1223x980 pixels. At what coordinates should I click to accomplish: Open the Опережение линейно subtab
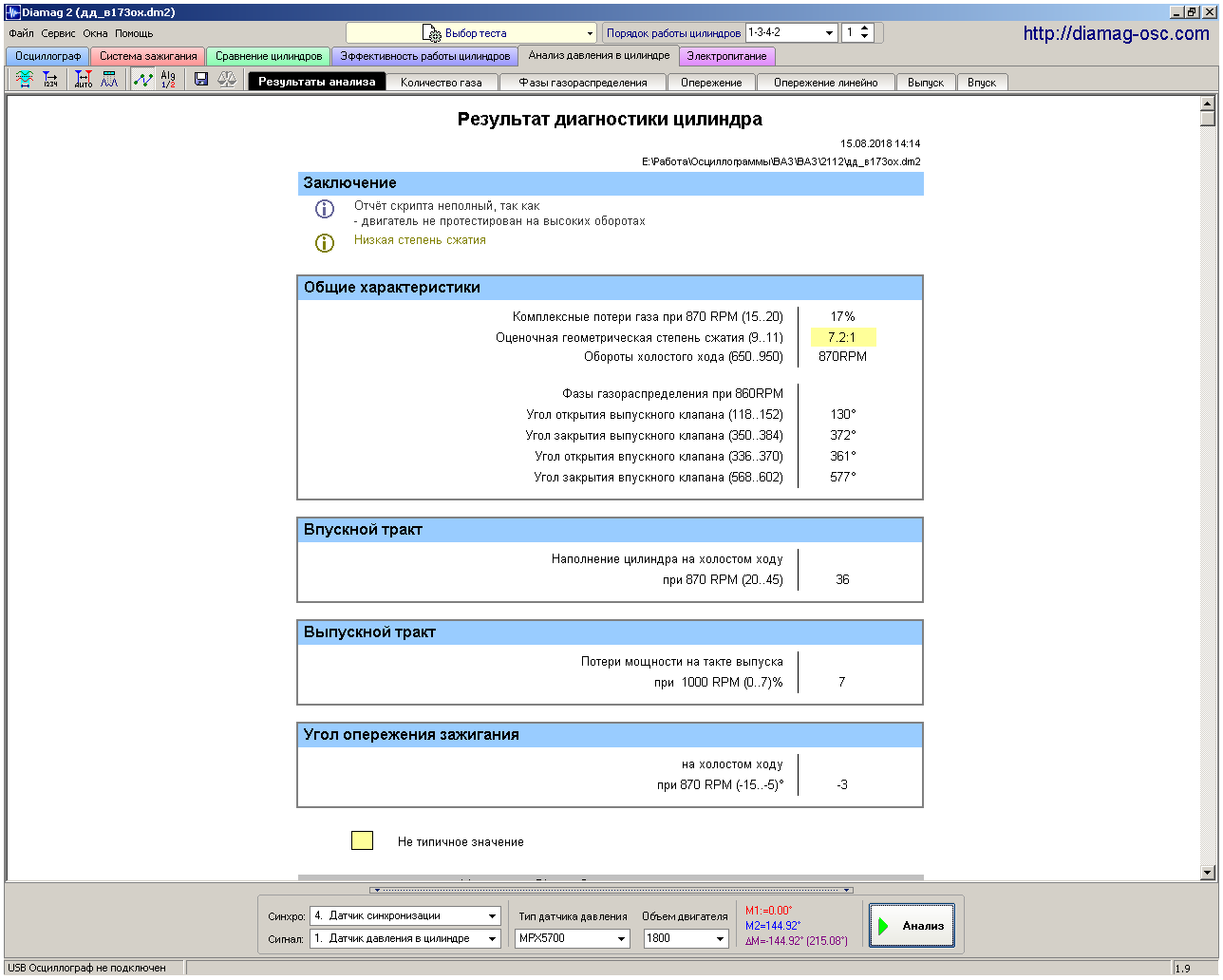[826, 83]
